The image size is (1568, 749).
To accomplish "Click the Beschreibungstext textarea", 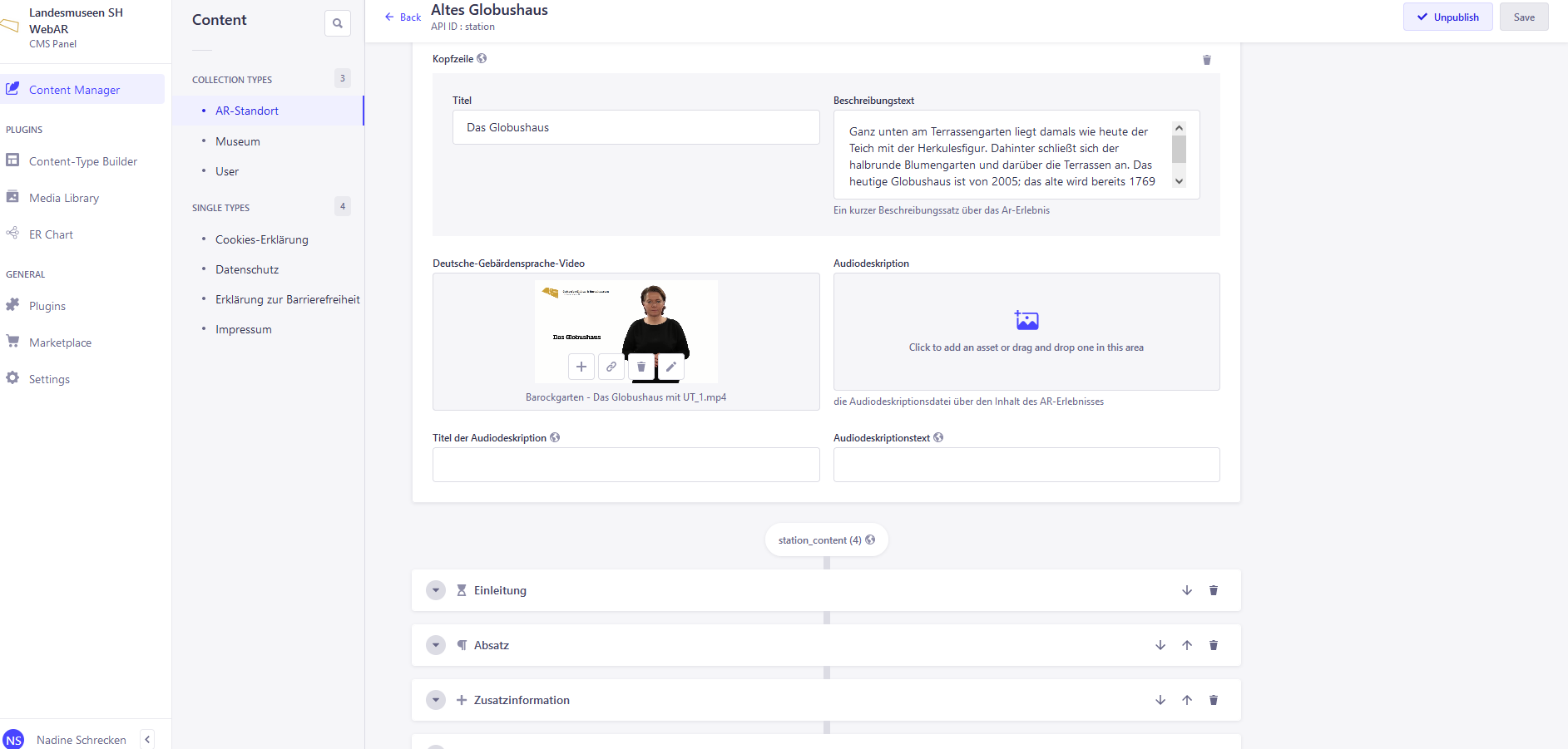I will point(1016,155).
